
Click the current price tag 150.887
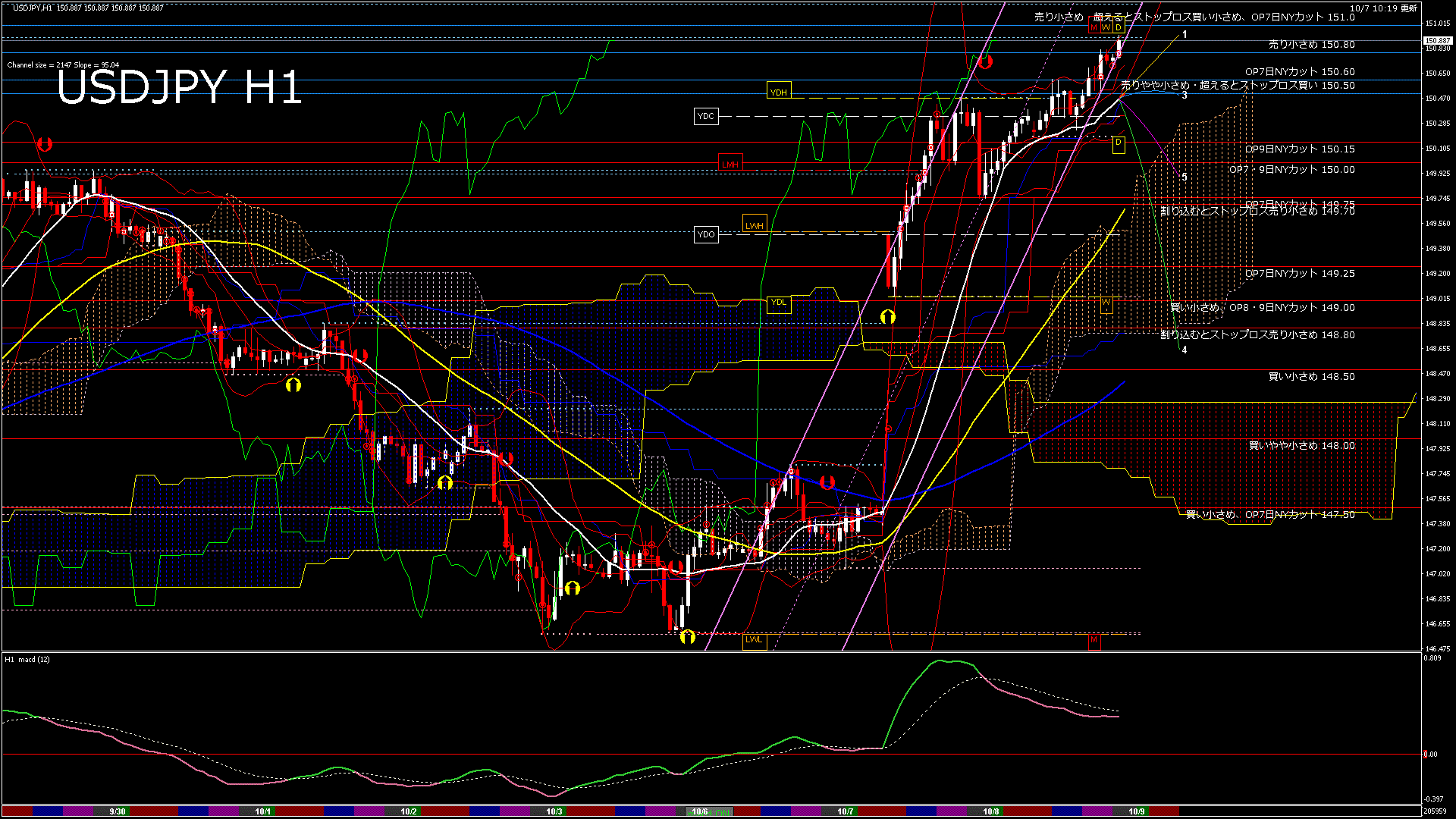[x=1438, y=40]
